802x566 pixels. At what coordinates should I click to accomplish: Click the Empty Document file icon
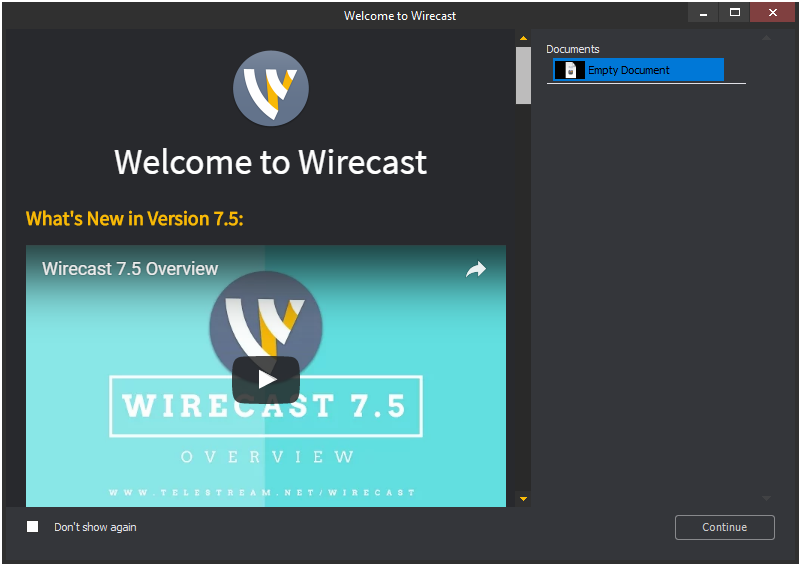[570, 70]
